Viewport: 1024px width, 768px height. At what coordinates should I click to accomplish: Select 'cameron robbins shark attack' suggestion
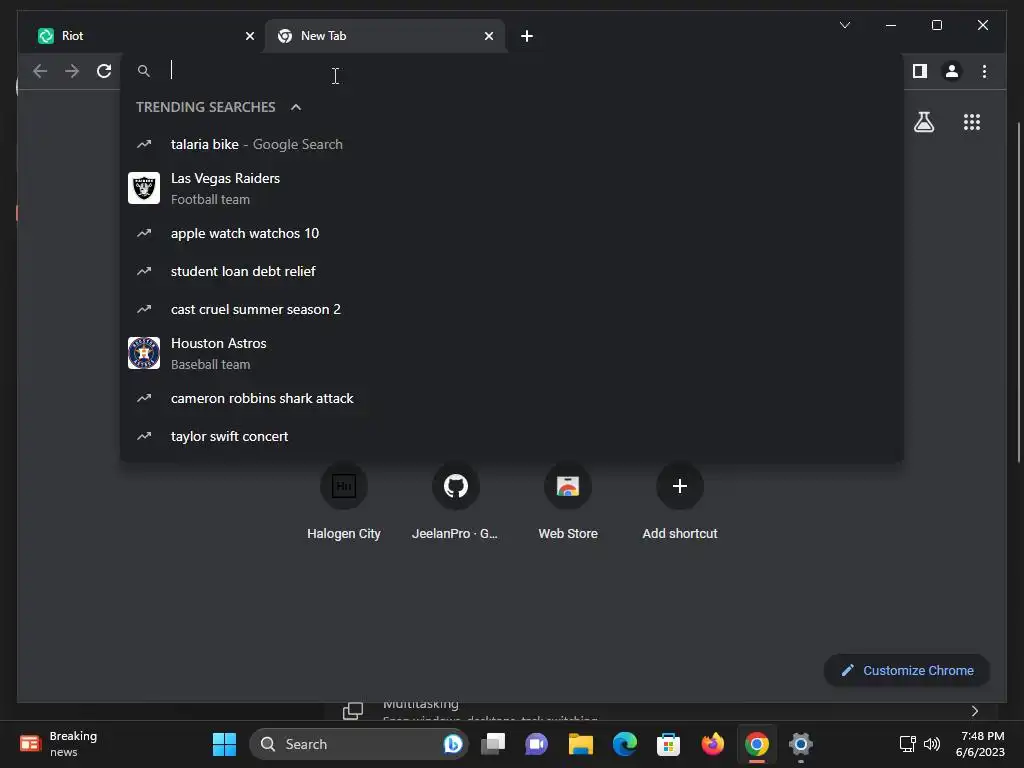tap(512, 398)
